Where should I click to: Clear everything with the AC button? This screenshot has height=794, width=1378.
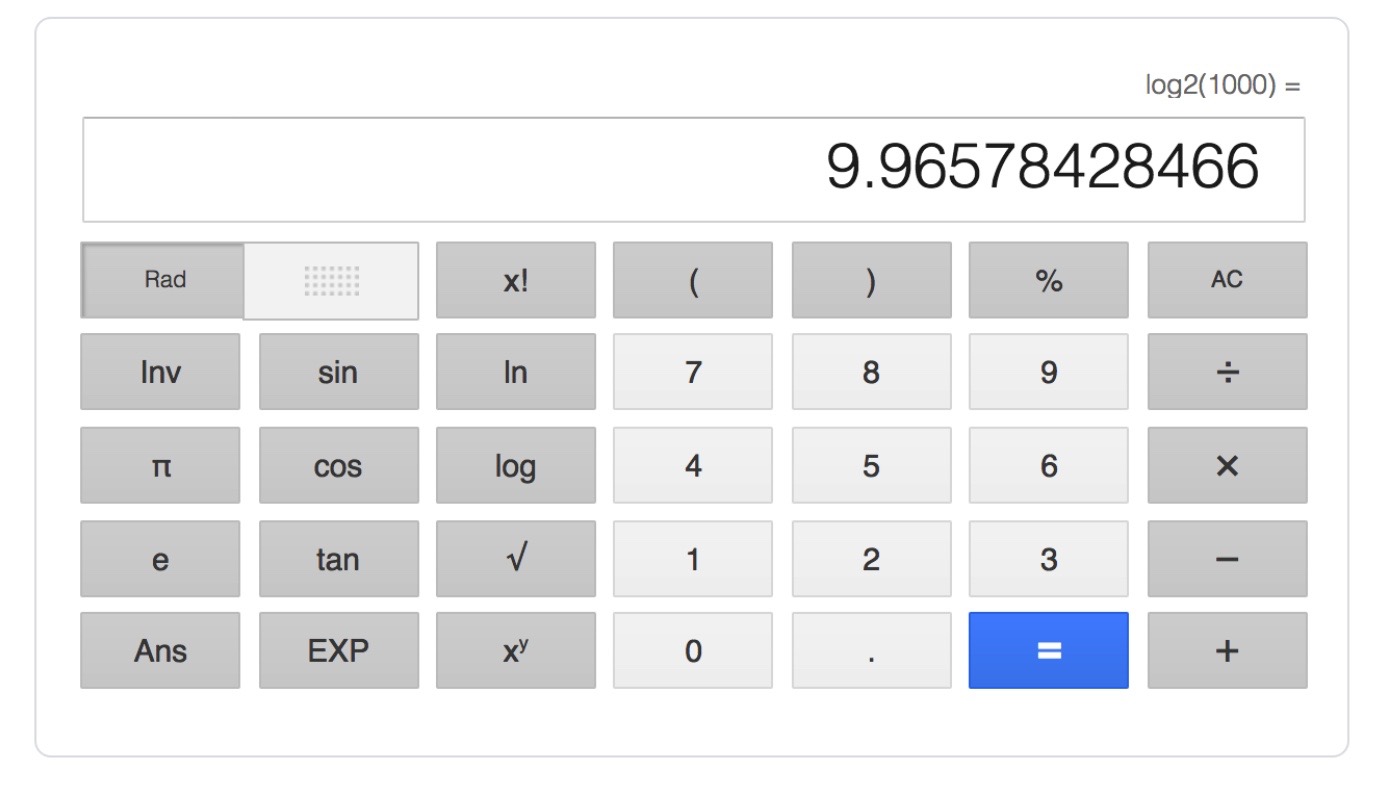click(x=1226, y=281)
